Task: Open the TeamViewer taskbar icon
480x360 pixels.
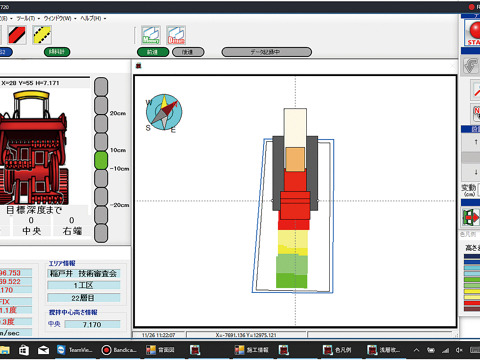Action: click(x=74, y=350)
